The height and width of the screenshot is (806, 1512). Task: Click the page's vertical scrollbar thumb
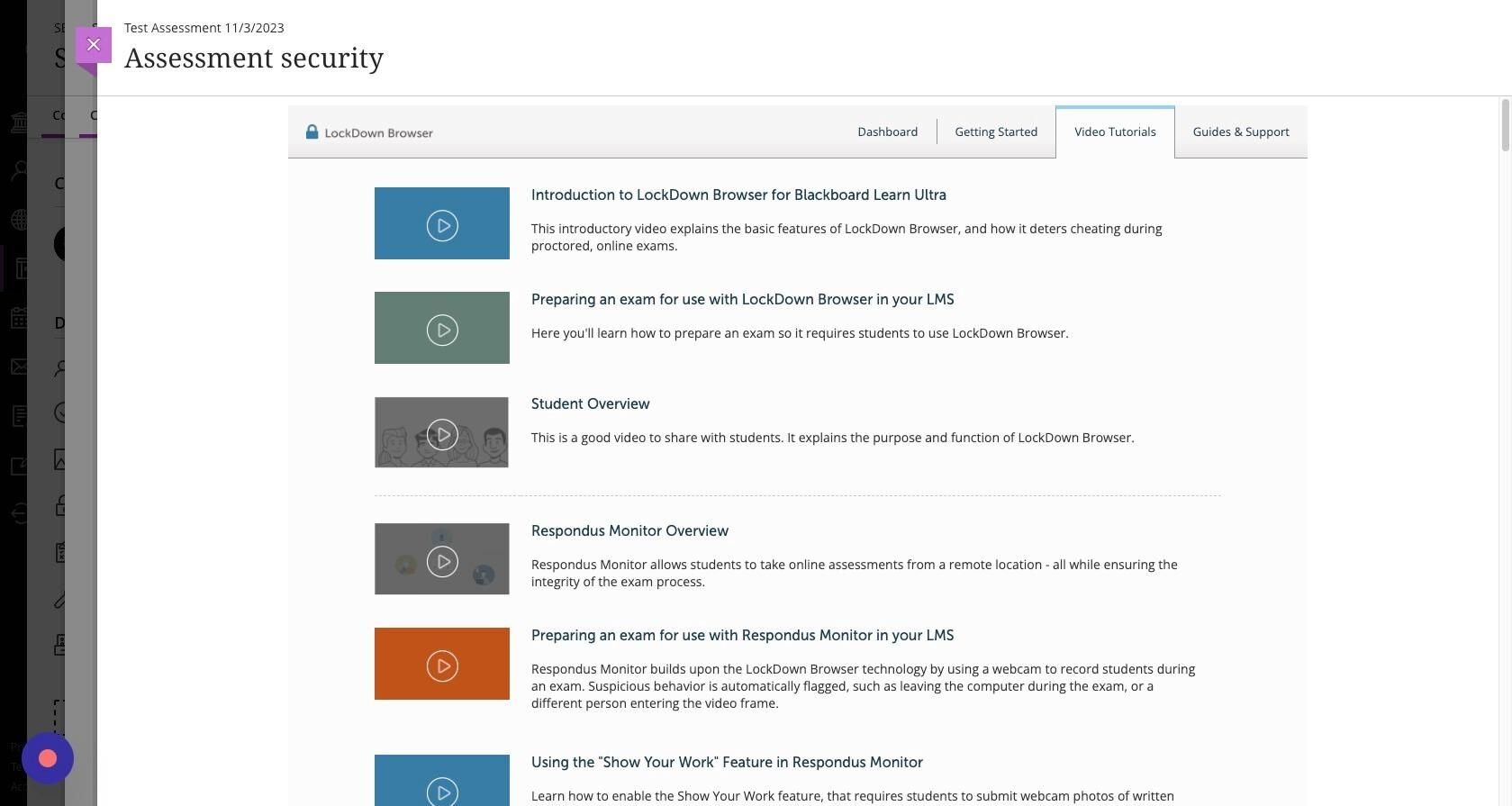tap(1505, 126)
